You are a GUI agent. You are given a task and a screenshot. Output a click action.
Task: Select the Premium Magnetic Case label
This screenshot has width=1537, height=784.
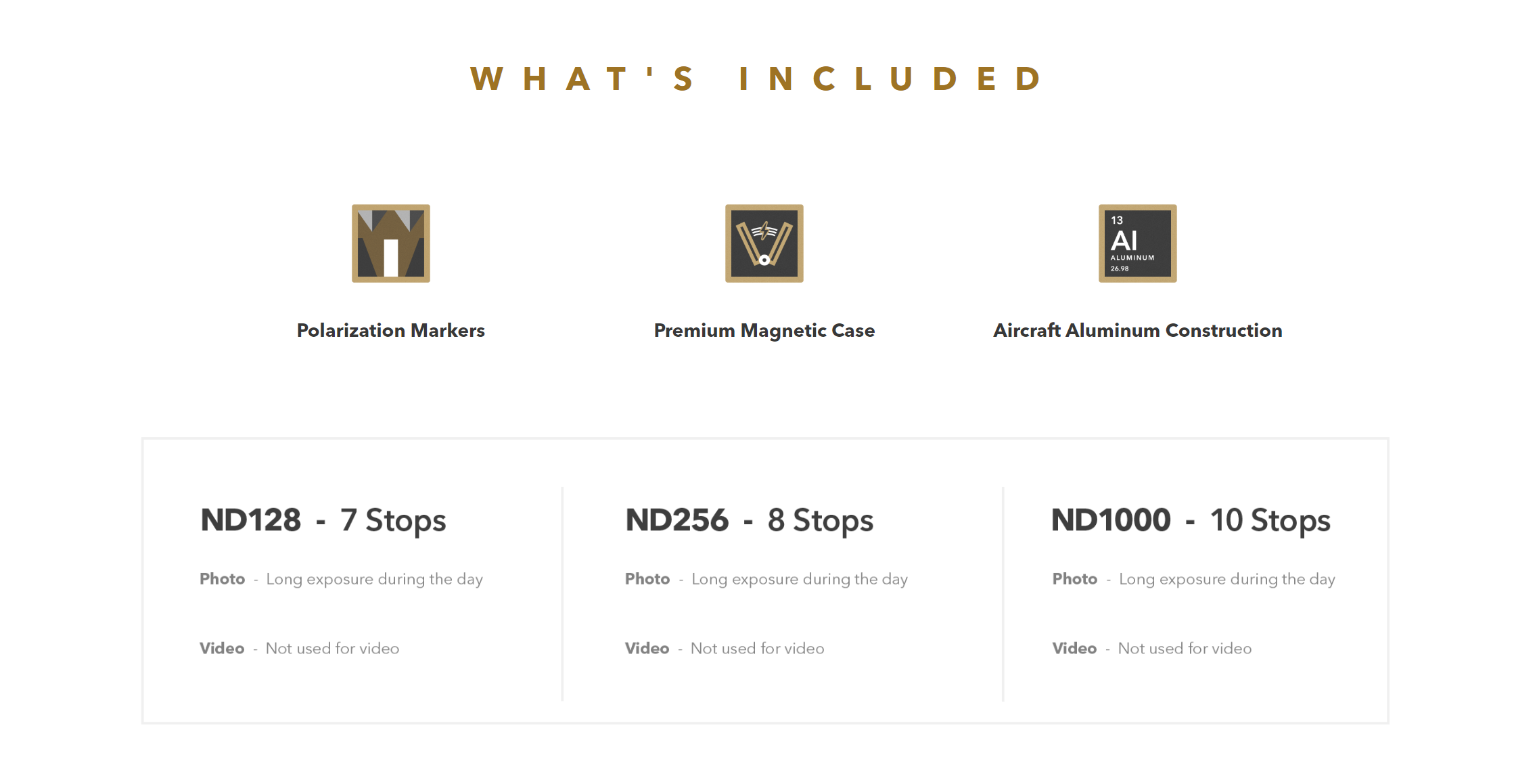764,330
